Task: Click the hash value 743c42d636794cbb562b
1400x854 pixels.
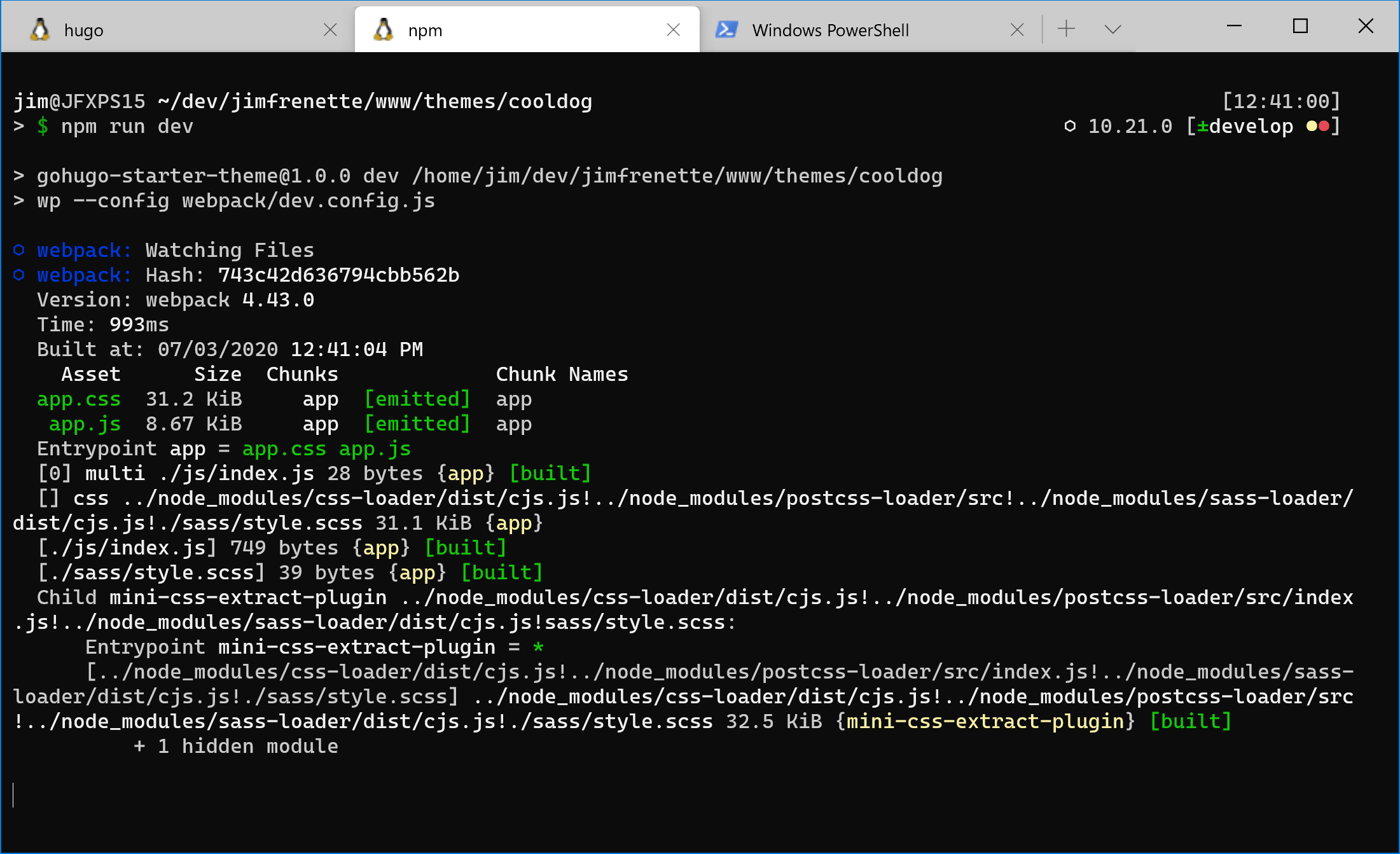Action: pyautogui.click(x=339, y=275)
